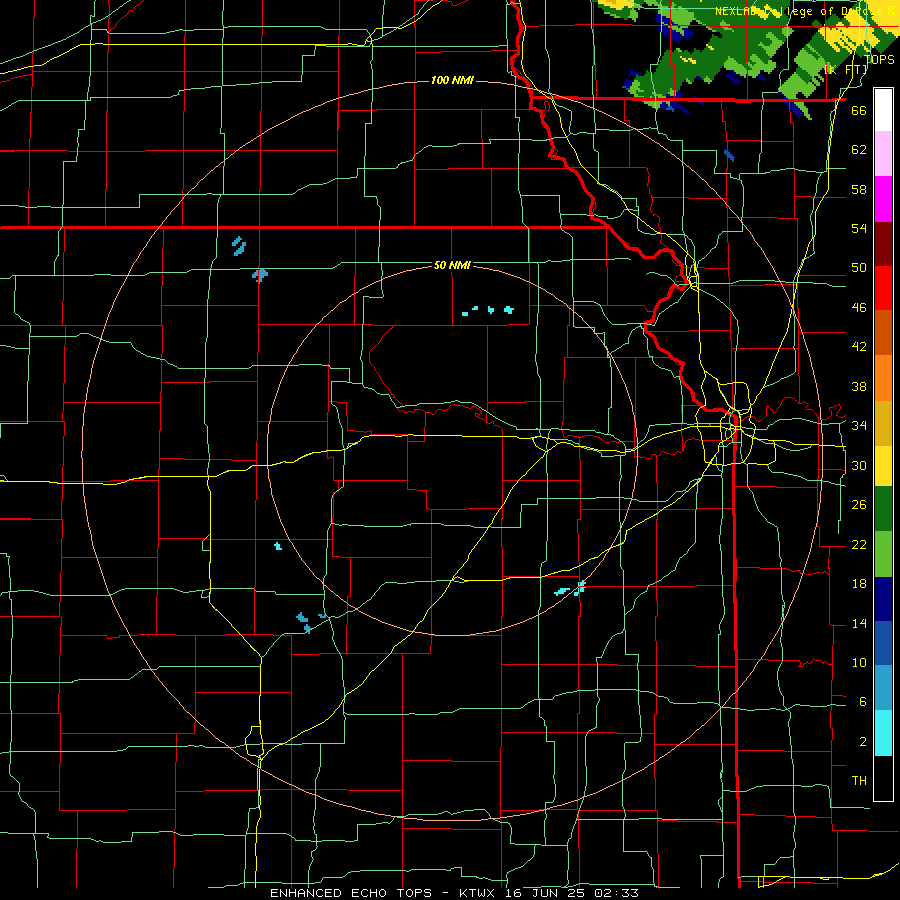900x900 pixels.
Task: Click legend value "26"
Action: 859,505
